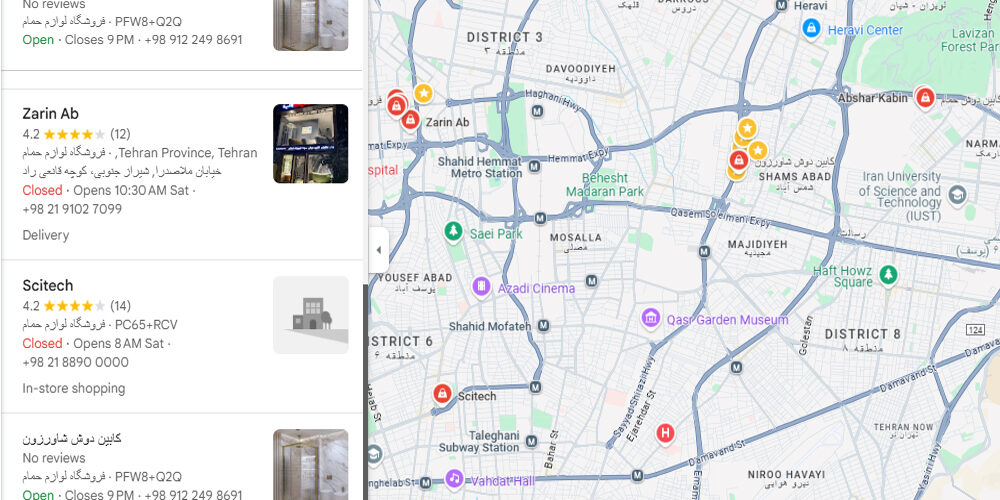Open the Zarin Ab listing title

(x=50, y=114)
